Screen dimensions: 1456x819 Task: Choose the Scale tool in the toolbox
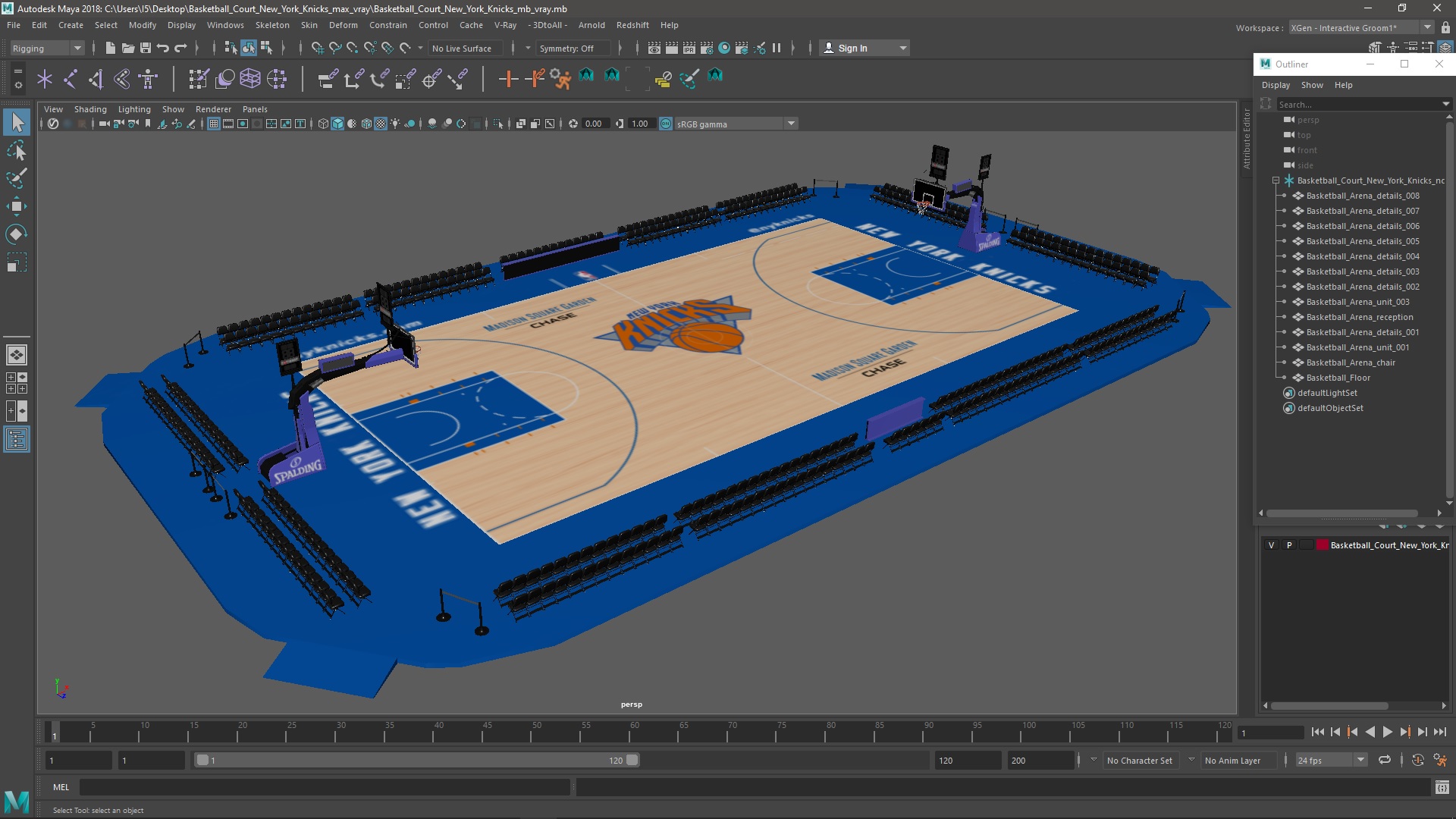(17, 262)
